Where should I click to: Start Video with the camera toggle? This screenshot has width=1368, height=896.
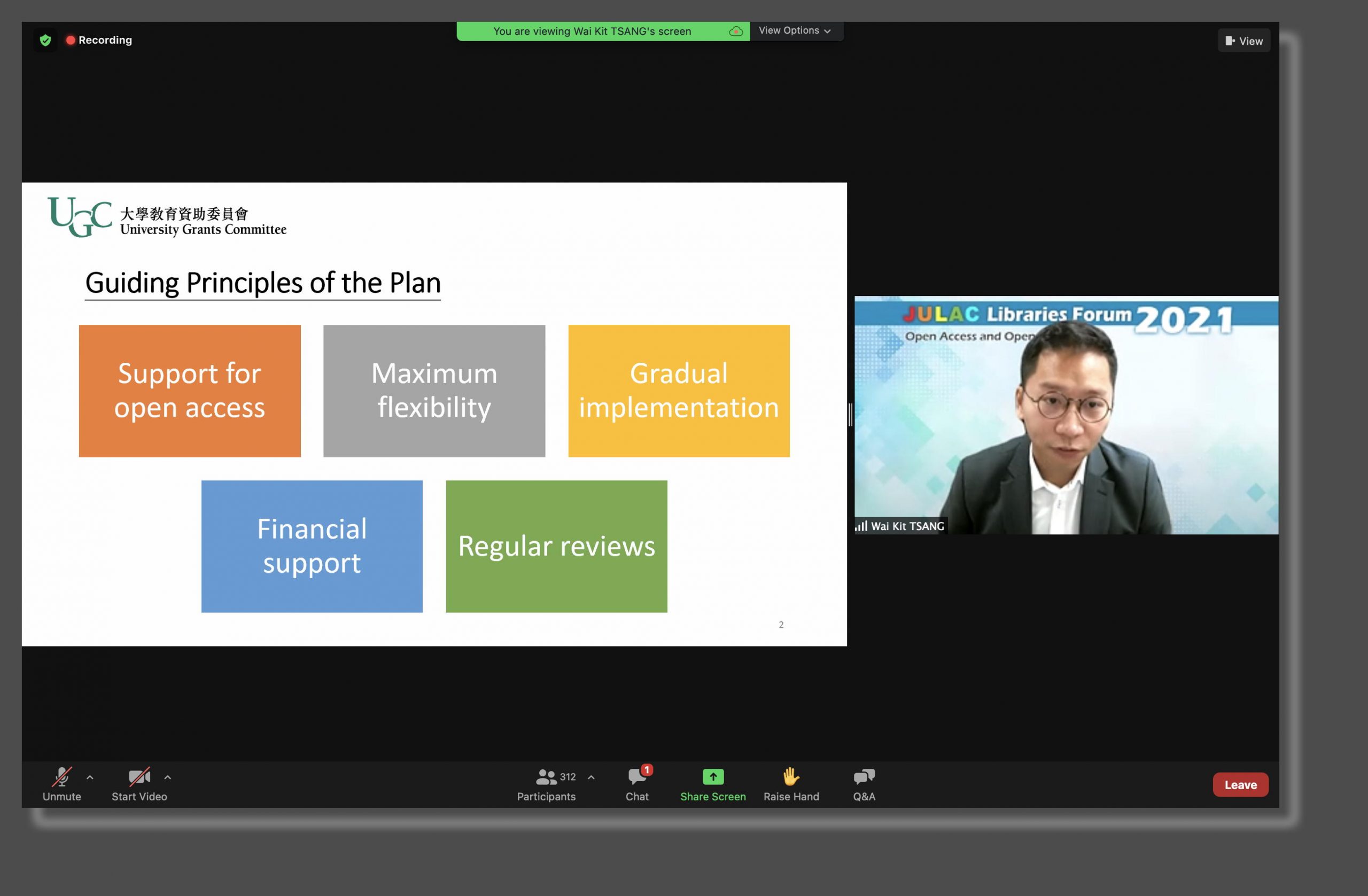coord(139,784)
